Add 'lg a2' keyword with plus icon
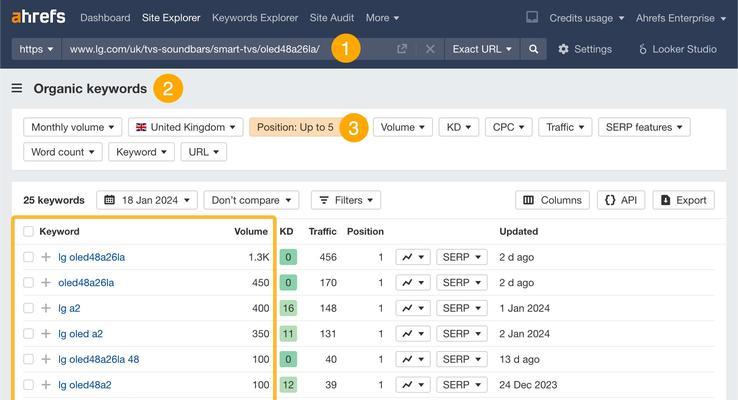 (46, 308)
